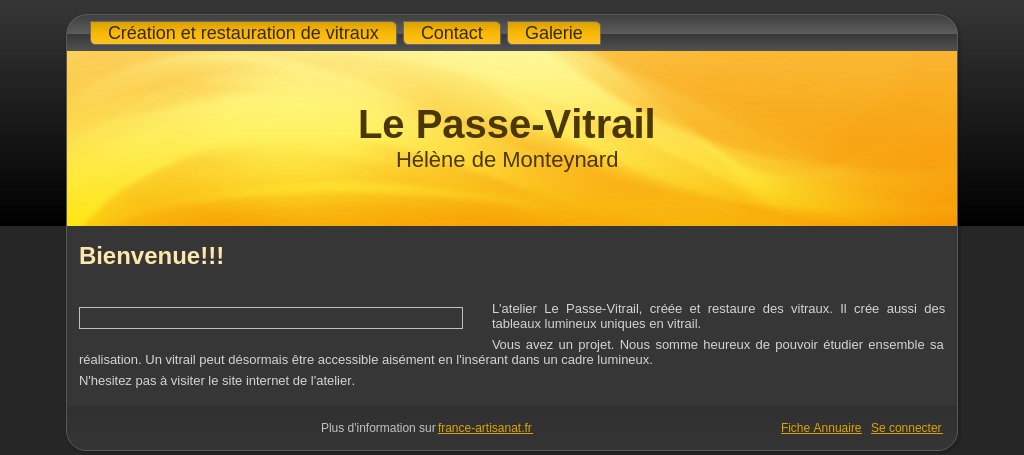Click the paragraph starting "L'atelier Le Passe-Vitrail"

click(x=718, y=316)
